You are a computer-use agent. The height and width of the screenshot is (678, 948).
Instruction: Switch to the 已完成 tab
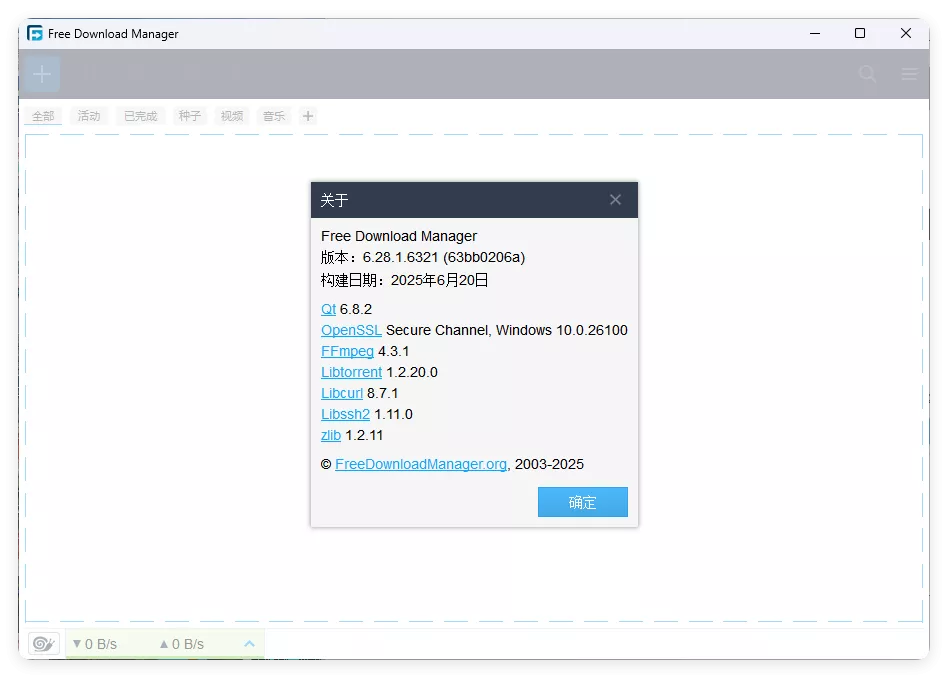pos(139,116)
